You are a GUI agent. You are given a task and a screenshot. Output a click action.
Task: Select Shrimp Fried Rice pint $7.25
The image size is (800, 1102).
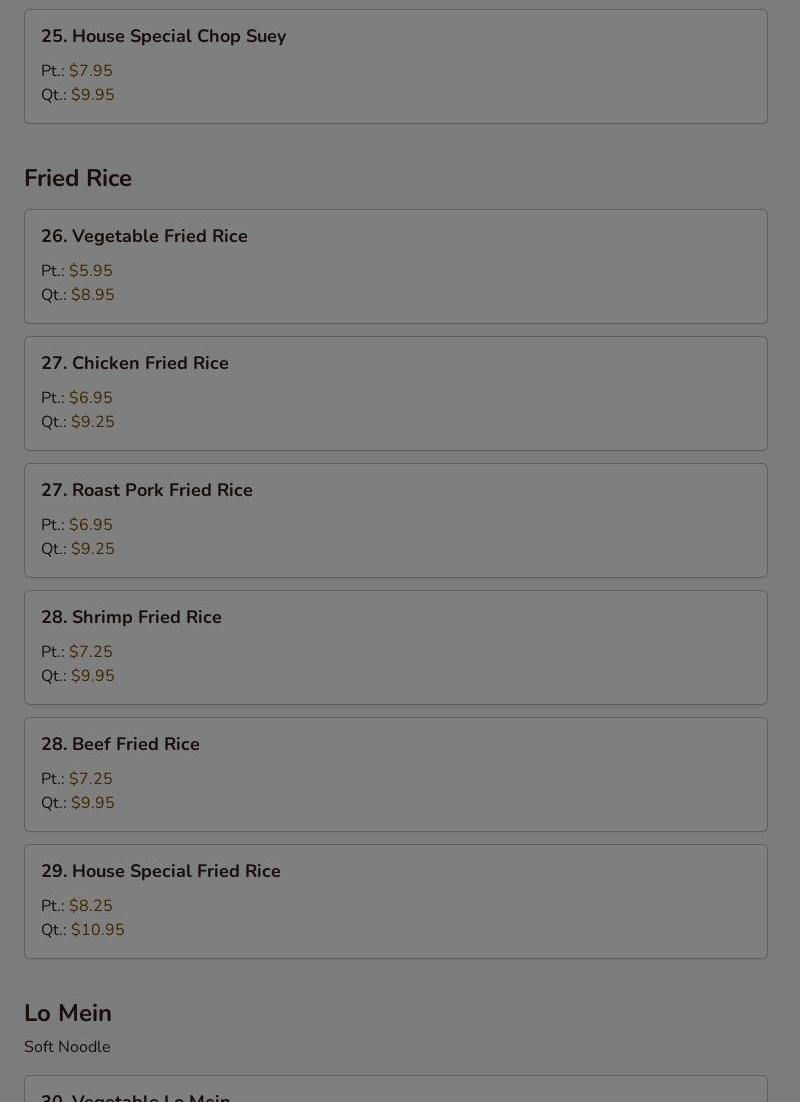[x=91, y=652]
